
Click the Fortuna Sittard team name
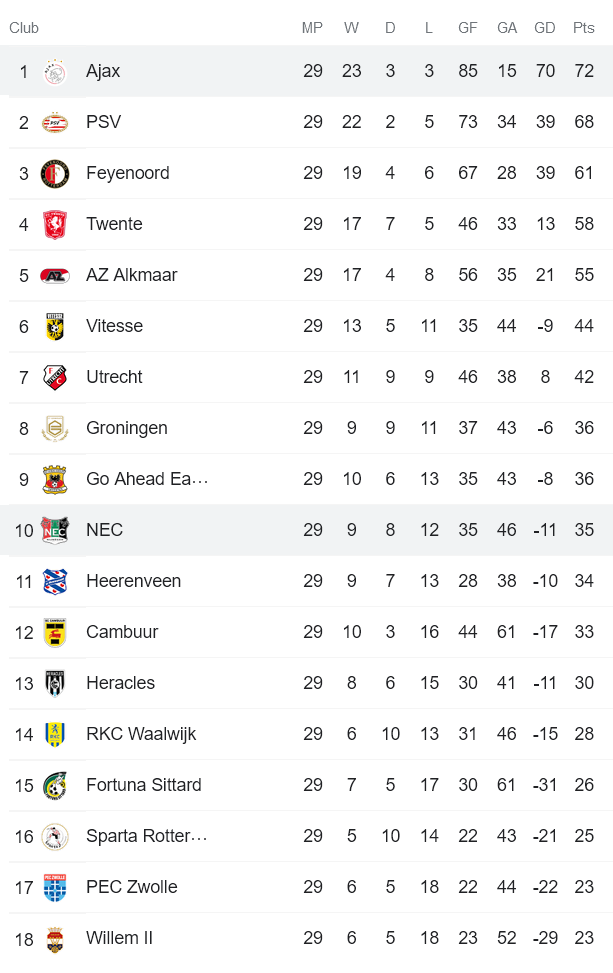[x=144, y=785]
